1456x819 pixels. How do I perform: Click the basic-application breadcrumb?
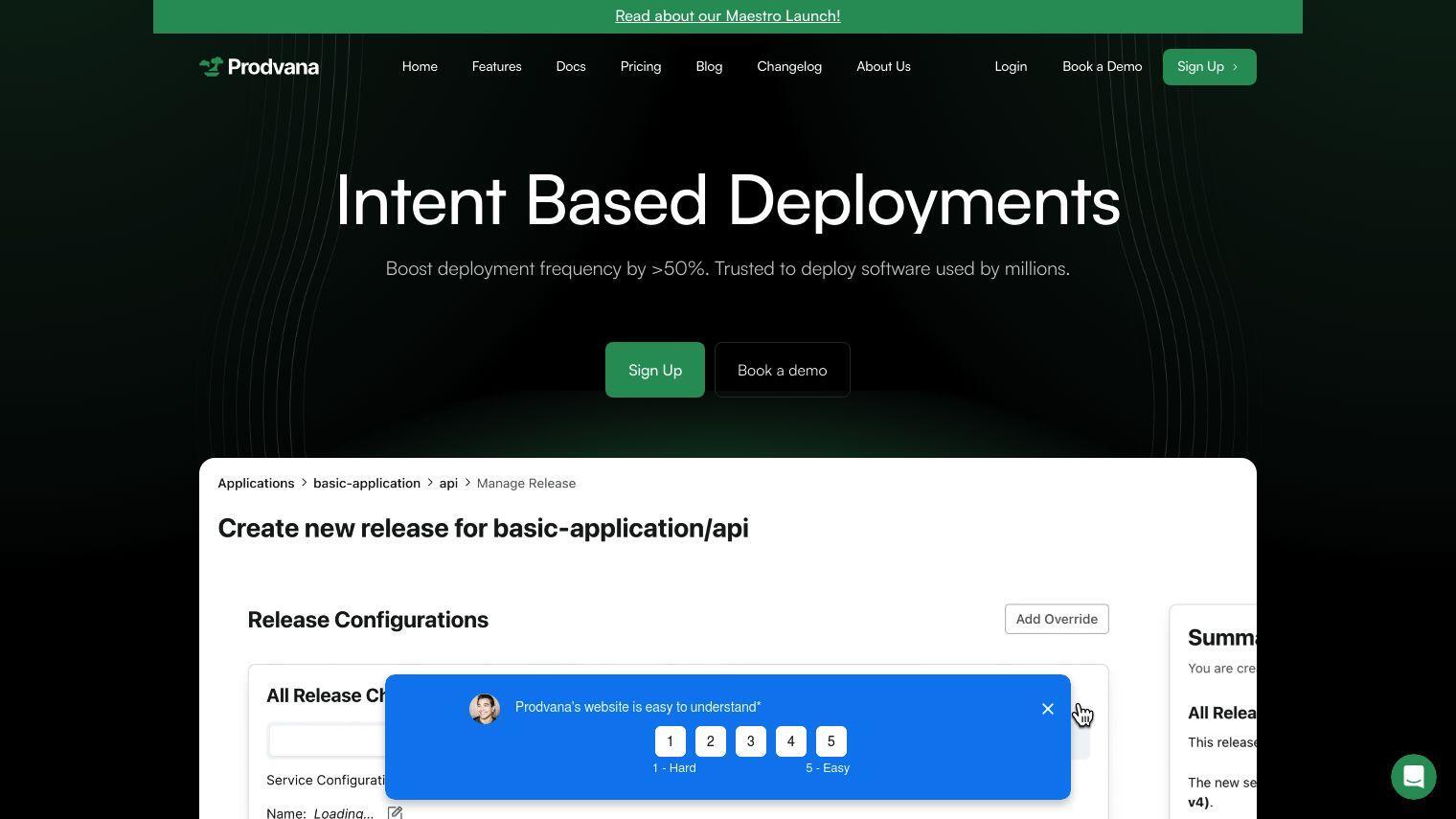point(367,483)
